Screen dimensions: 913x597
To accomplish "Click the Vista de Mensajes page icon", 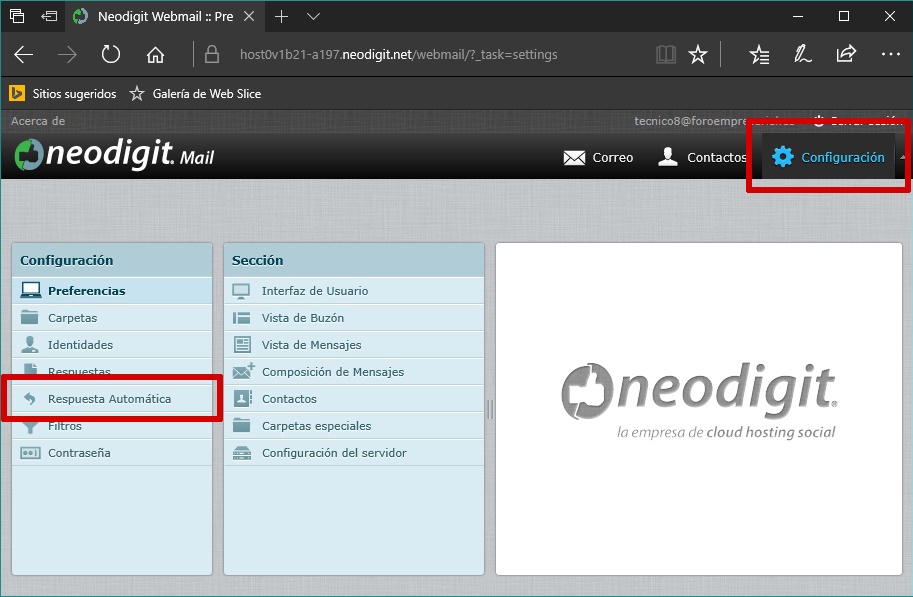I will click(242, 345).
